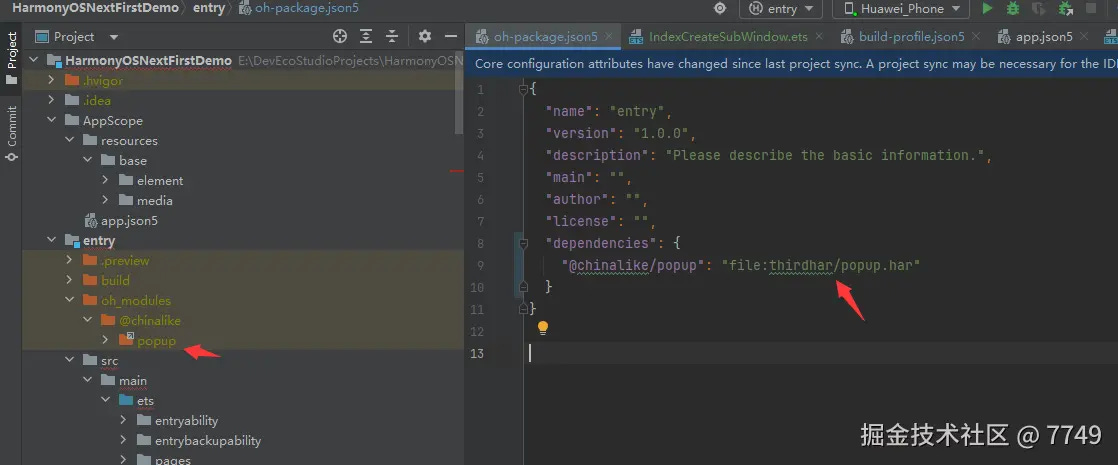Image resolution: width=1118 pixels, height=465 pixels.
Task: Collapse the @chinalike folder
Action: click(87, 320)
